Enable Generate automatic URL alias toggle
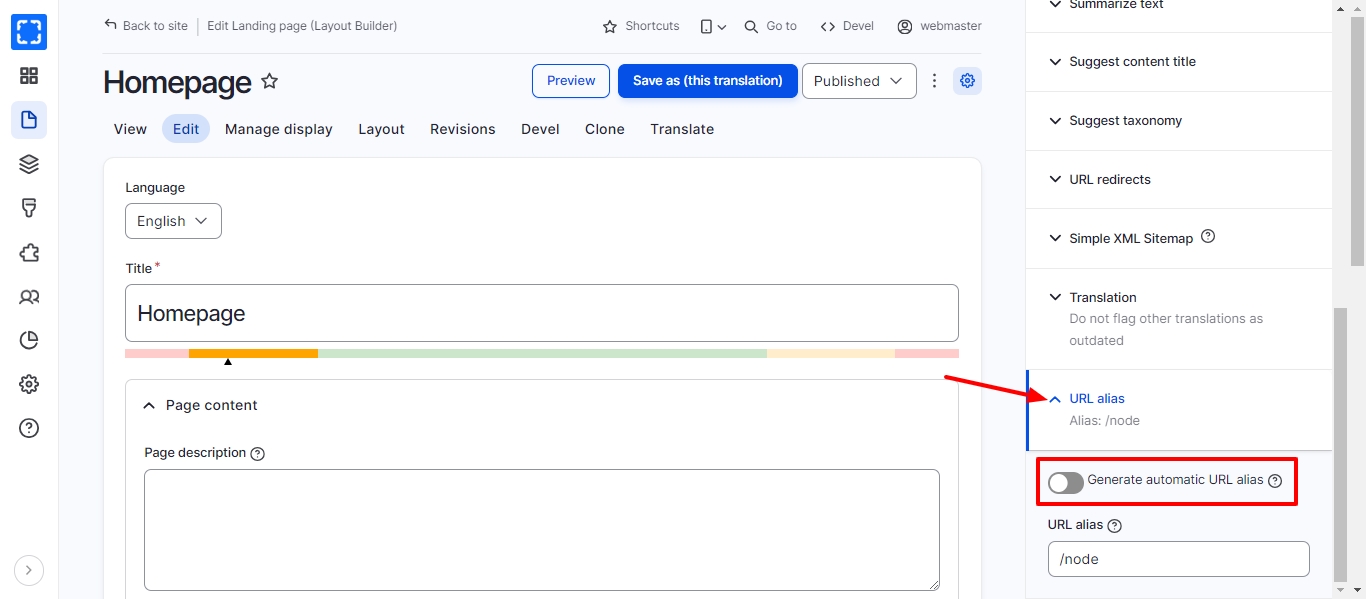The height and width of the screenshot is (599, 1366). (x=1066, y=483)
